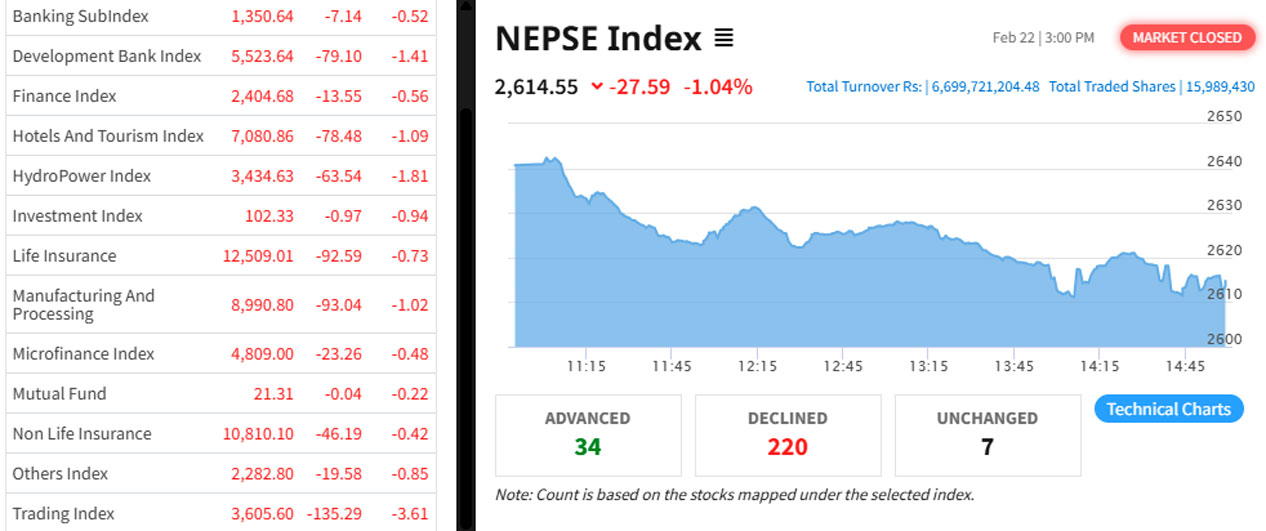Click the Unchanged stocks count box
Screen dimensions: 1266x531
(987, 435)
